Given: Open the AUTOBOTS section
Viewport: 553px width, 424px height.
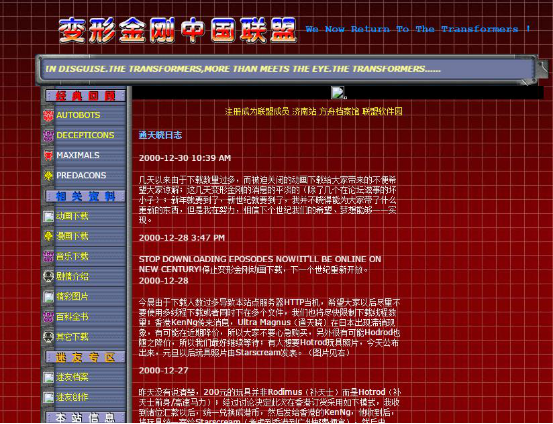Looking at the screenshot, I should pyautogui.click(x=78, y=115).
